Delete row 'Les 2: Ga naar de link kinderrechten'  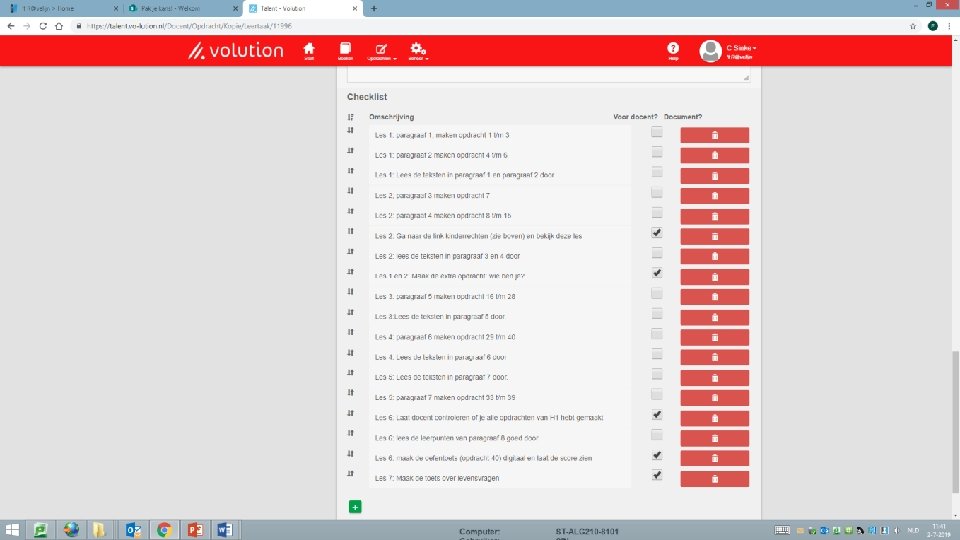click(714, 236)
